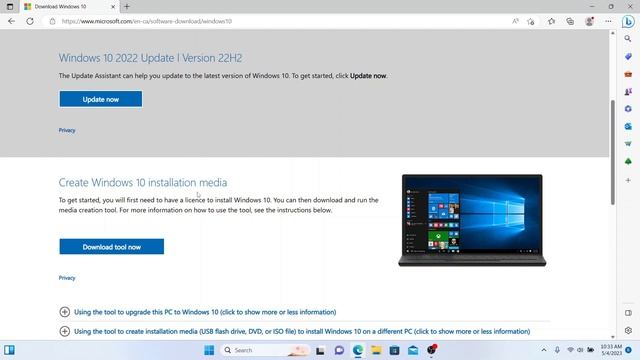The height and width of the screenshot is (360, 640).
Task: Click the taskbar Search box
Action: (264, 350)
